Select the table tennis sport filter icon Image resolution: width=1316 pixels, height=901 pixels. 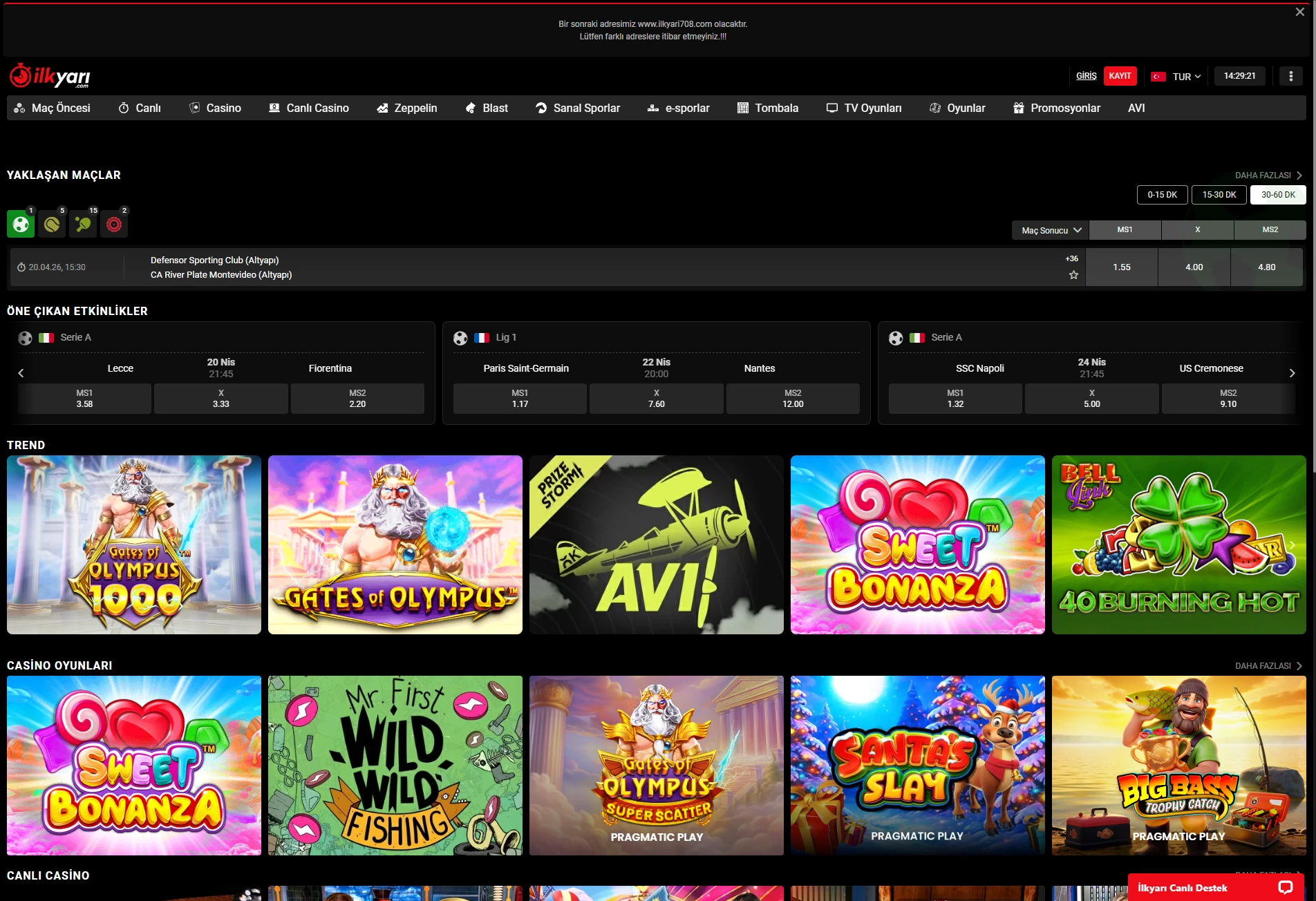(83, 224)
